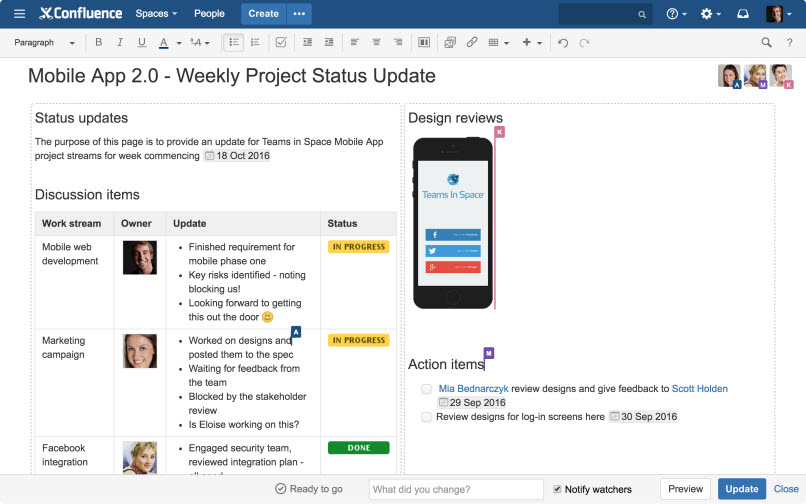Open the Paragraph style dropdown
This screenshot has width=806, height=504.
(x=45, y=43)
